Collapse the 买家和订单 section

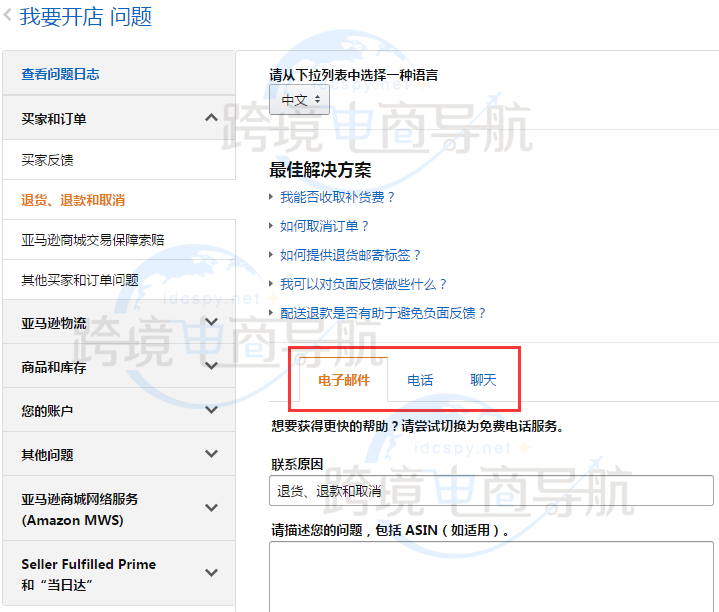tap(211, 118)
